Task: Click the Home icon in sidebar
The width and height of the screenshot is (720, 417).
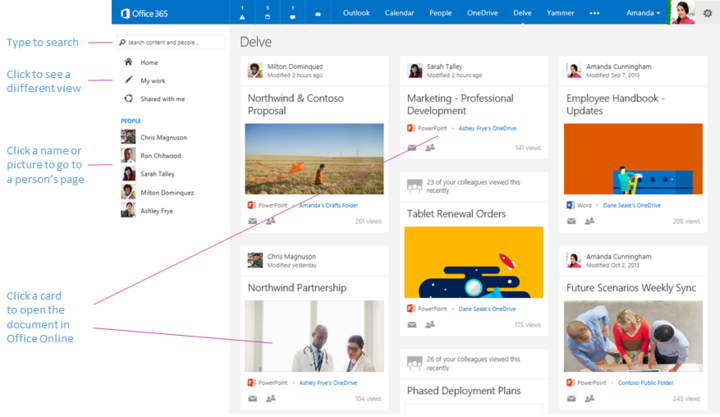Action: coord(128,62)
